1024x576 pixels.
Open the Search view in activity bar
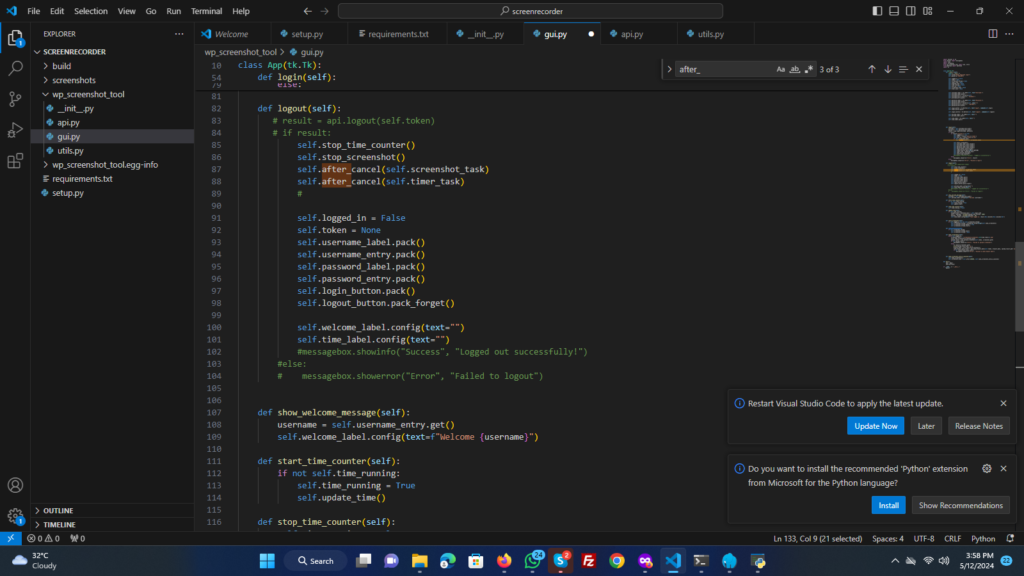[15, 69]
